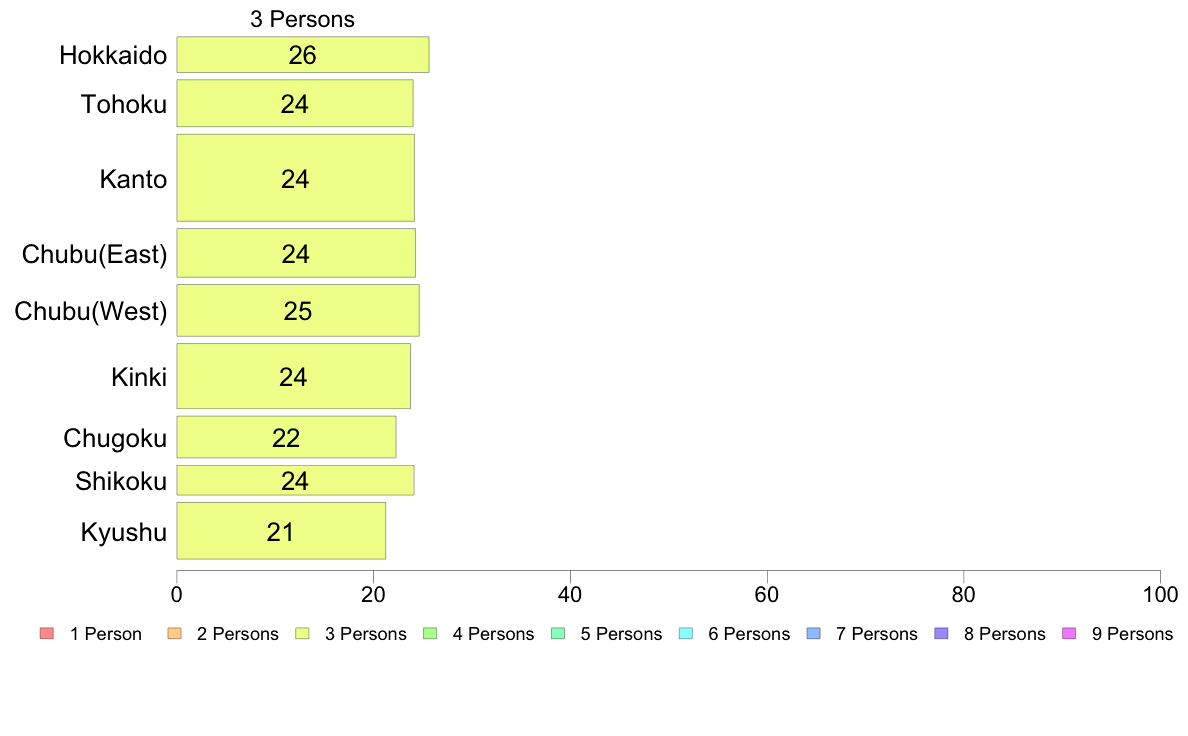The width and height of the screenshot is (1188, 736).
Task: Select the Tohoku bar
Action: click(x=295, y=103)
